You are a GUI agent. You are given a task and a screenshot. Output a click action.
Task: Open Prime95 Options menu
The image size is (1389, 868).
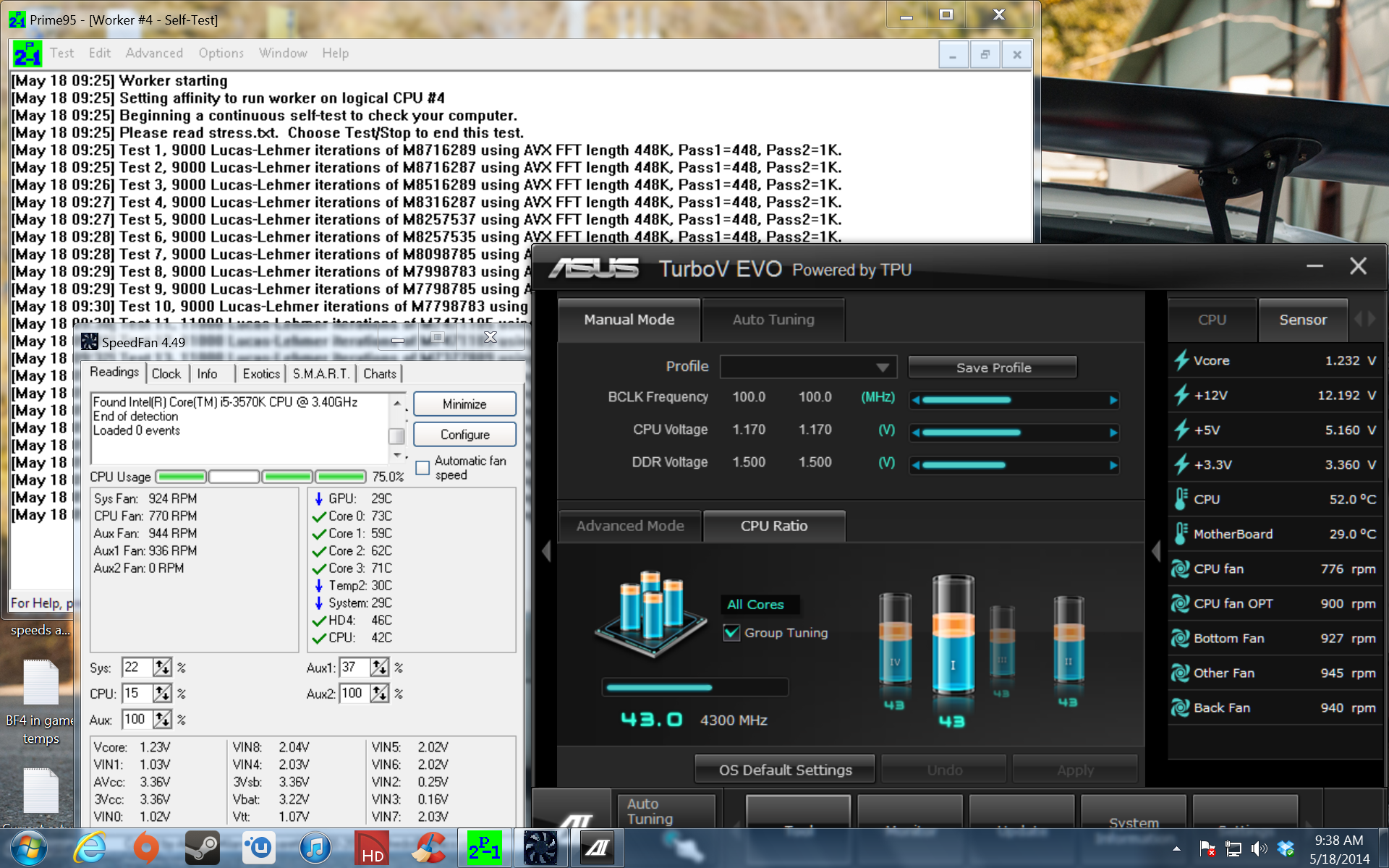[x=221, y=53]
